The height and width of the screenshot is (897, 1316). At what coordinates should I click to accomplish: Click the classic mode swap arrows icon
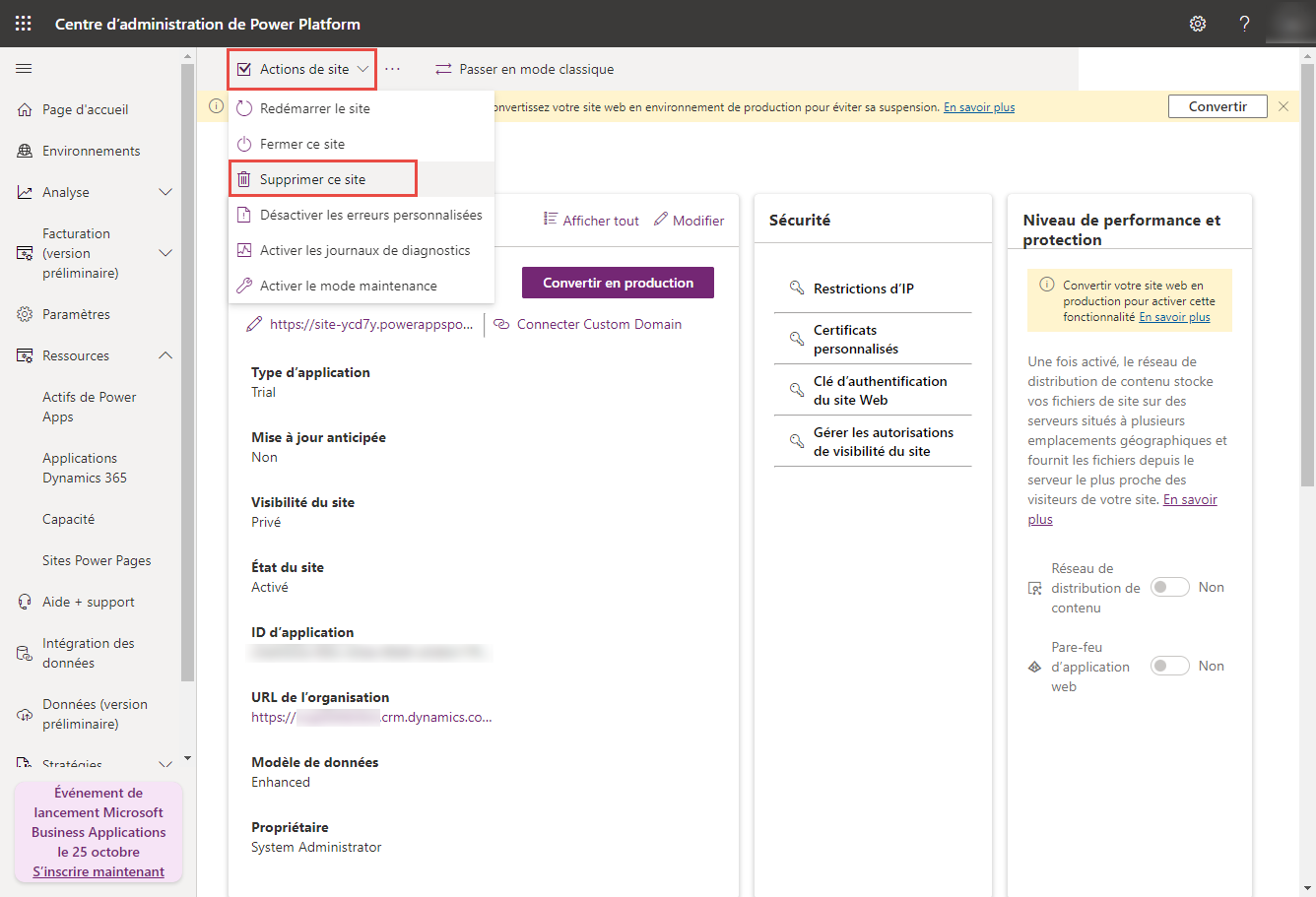(443, 69)
